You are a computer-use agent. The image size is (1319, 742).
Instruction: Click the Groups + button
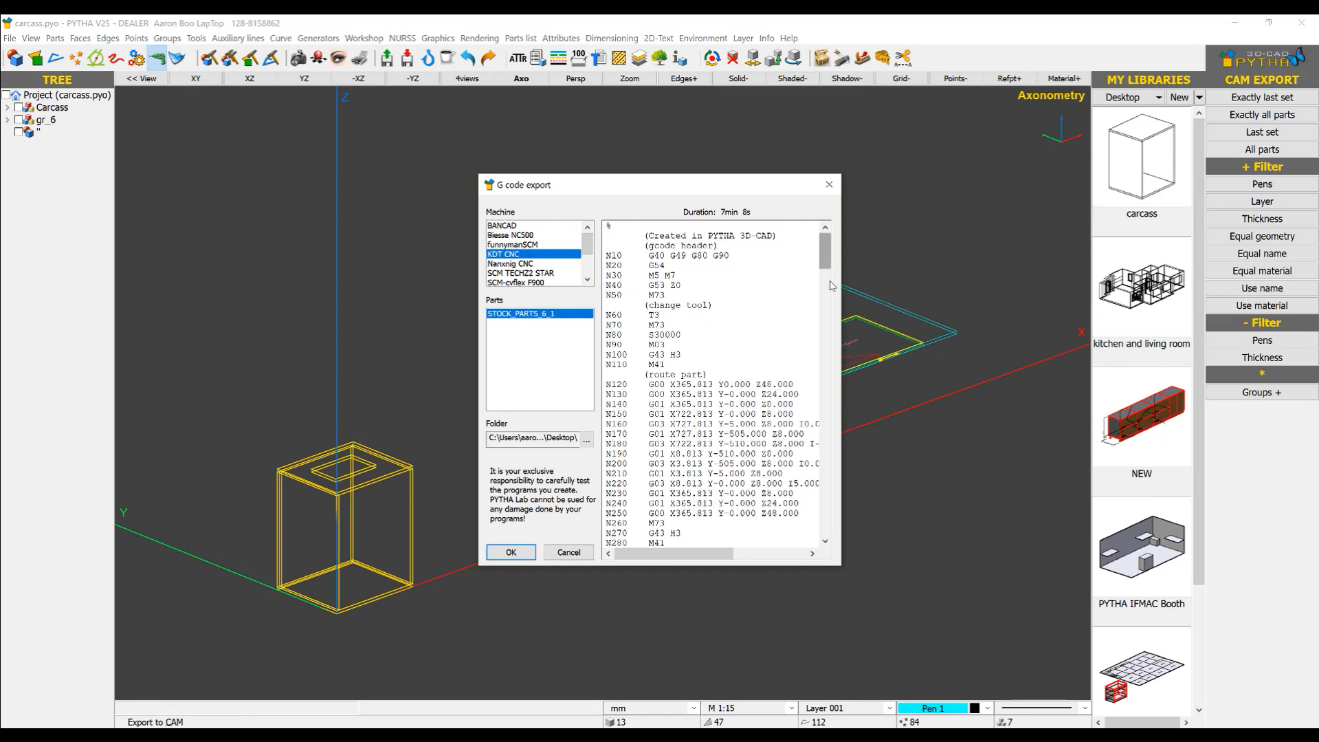tap(1262, 392)
